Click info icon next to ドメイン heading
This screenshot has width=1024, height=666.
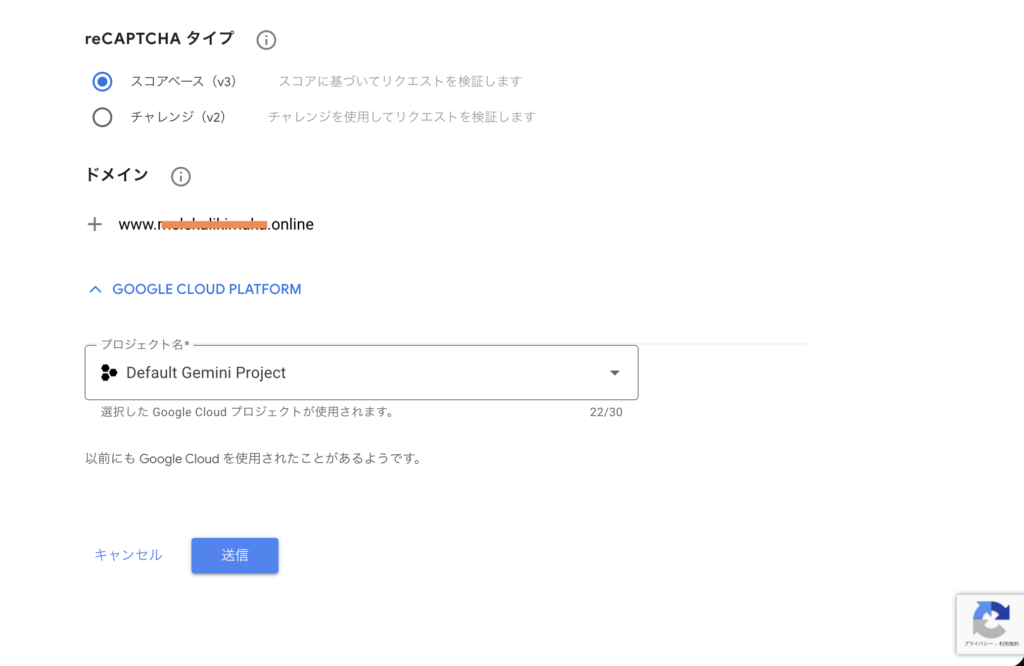click(181, 177)
